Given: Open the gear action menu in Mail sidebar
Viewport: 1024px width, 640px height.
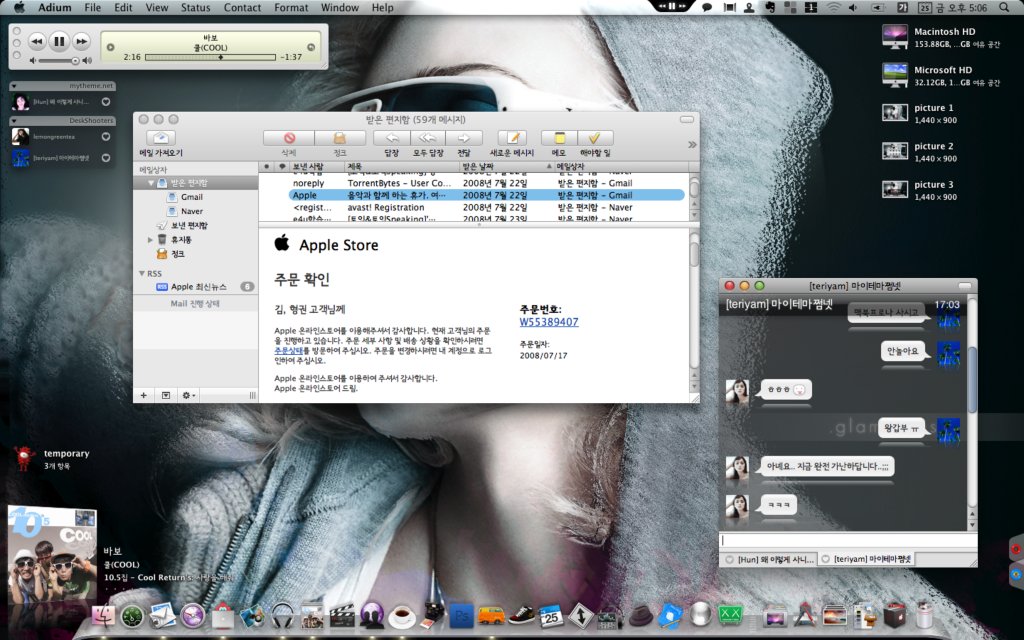Looking at the screenshot, I should 188,395.
